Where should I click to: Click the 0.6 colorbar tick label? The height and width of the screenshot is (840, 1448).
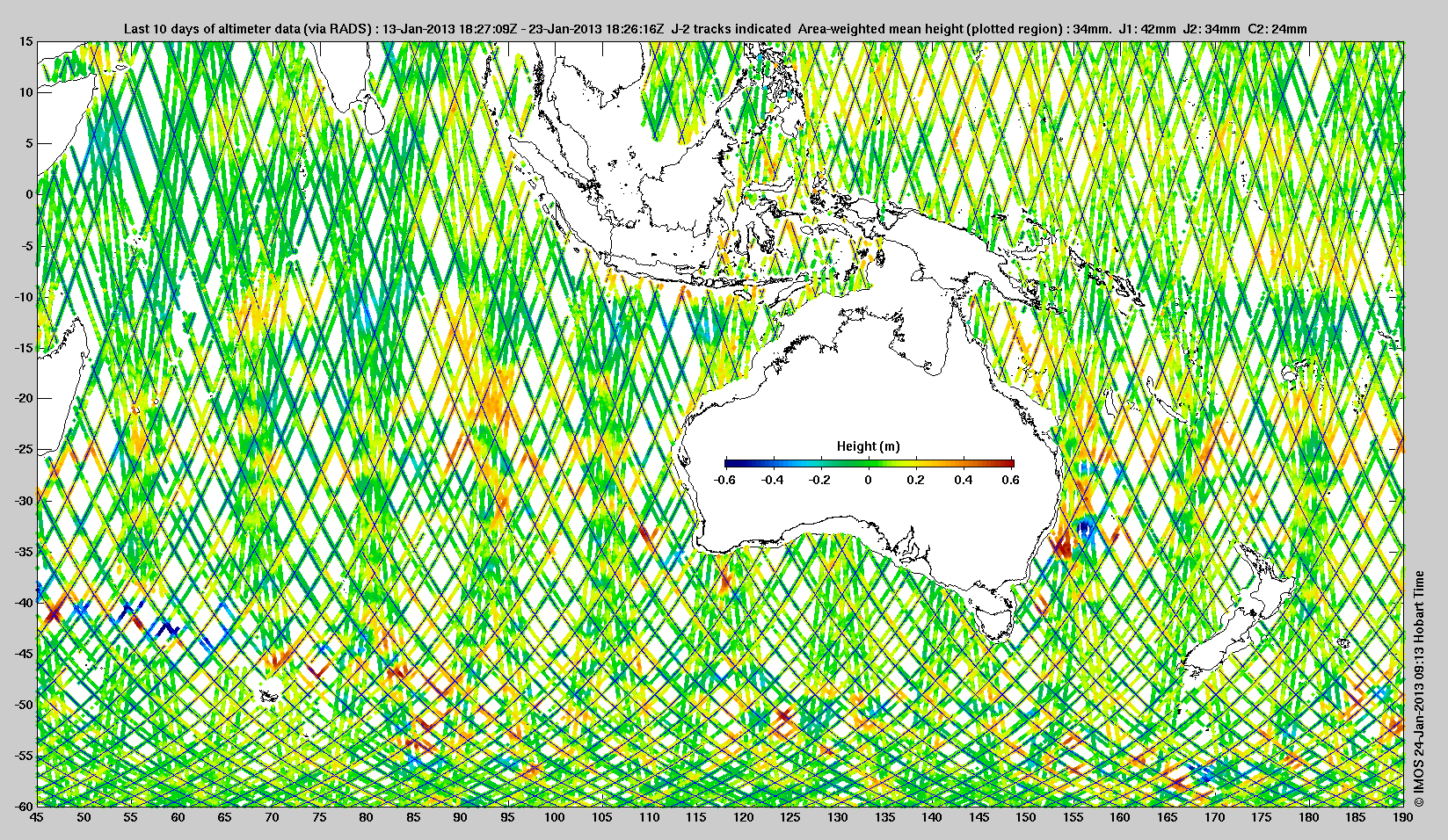[x=1011, y=480]
